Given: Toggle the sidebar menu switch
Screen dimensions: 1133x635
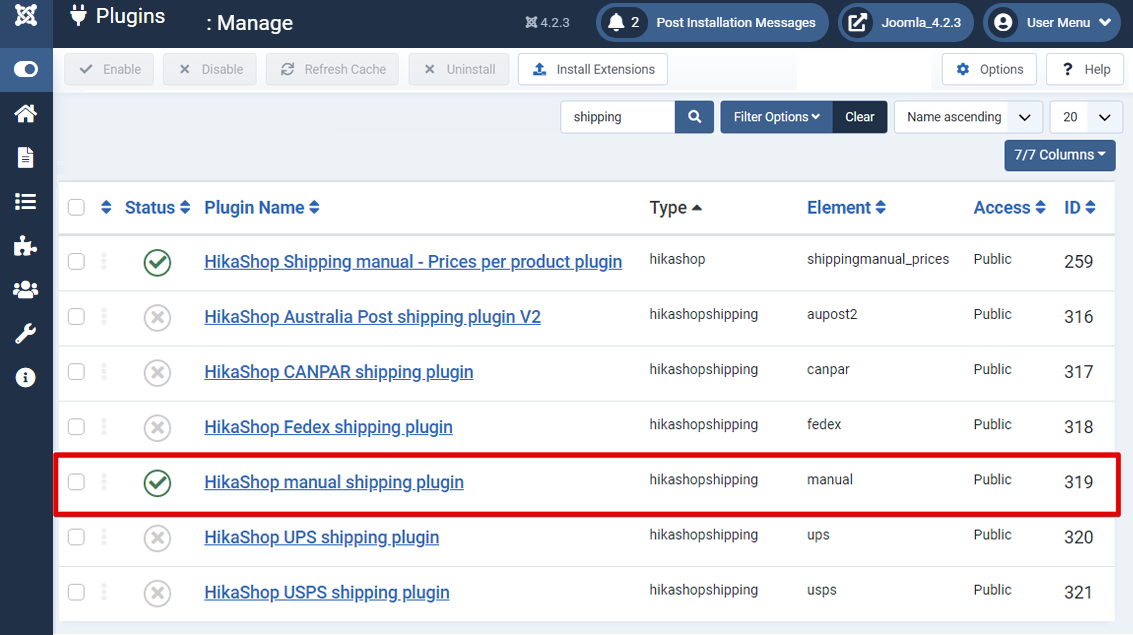Looking at the screenshot, I should (26, 69).
